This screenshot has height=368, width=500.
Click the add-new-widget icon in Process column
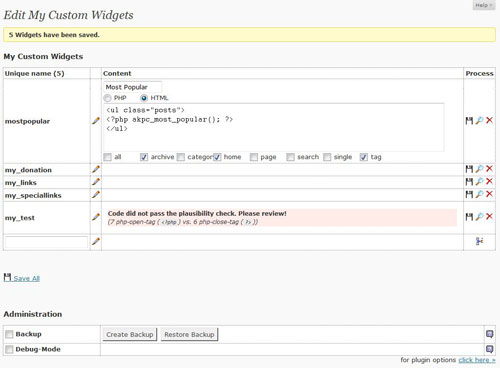pyautogui.click(x=479, y=241)
